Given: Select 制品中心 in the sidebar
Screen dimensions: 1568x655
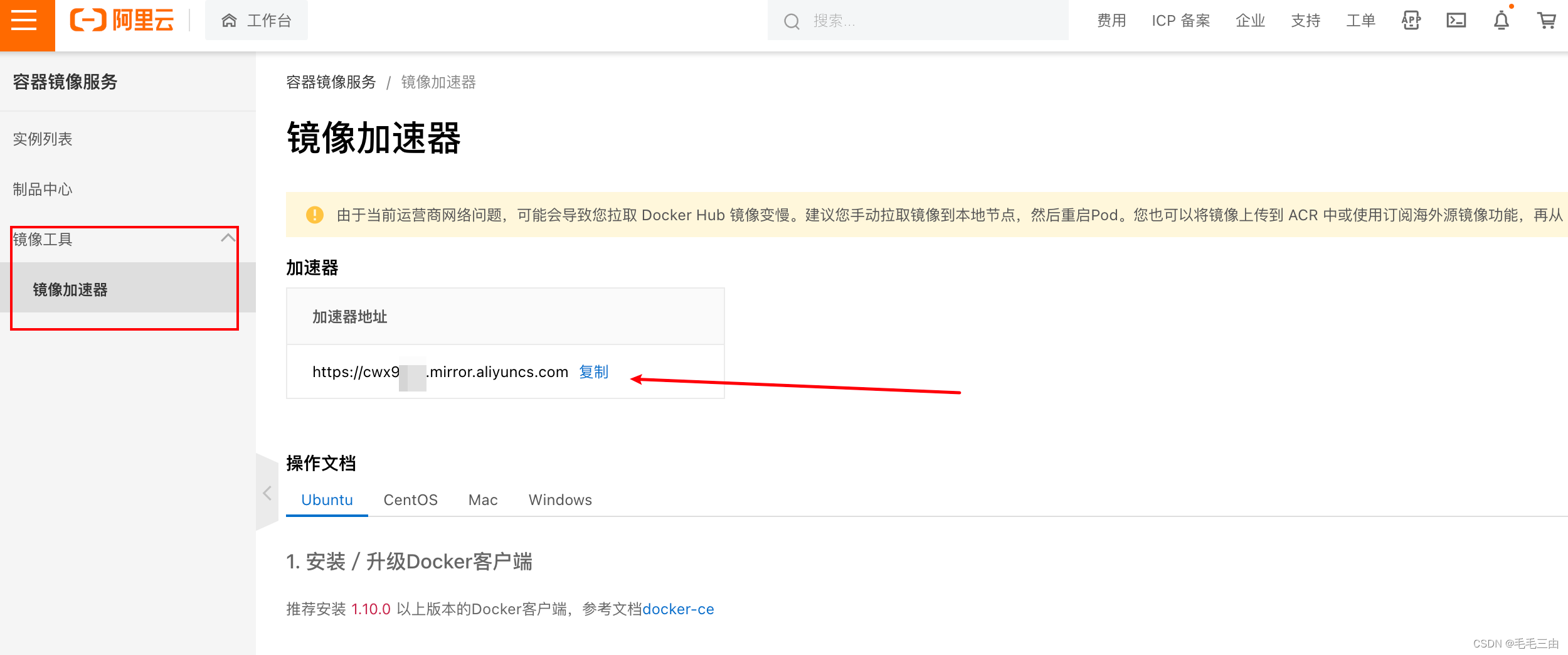Looking at the screenshot, I should coord(43,189).
